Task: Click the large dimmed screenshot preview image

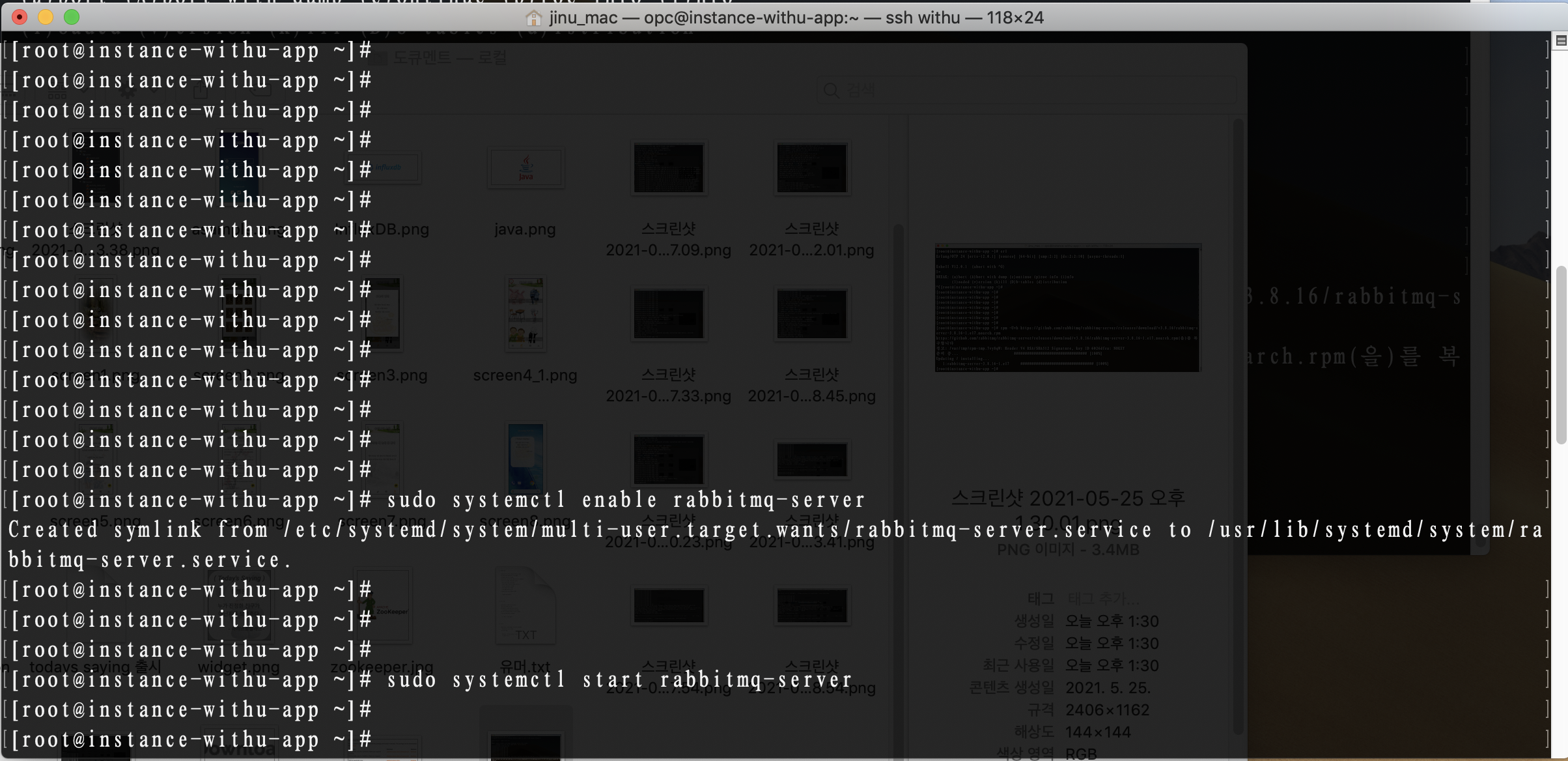Action: coord(1067,309)
